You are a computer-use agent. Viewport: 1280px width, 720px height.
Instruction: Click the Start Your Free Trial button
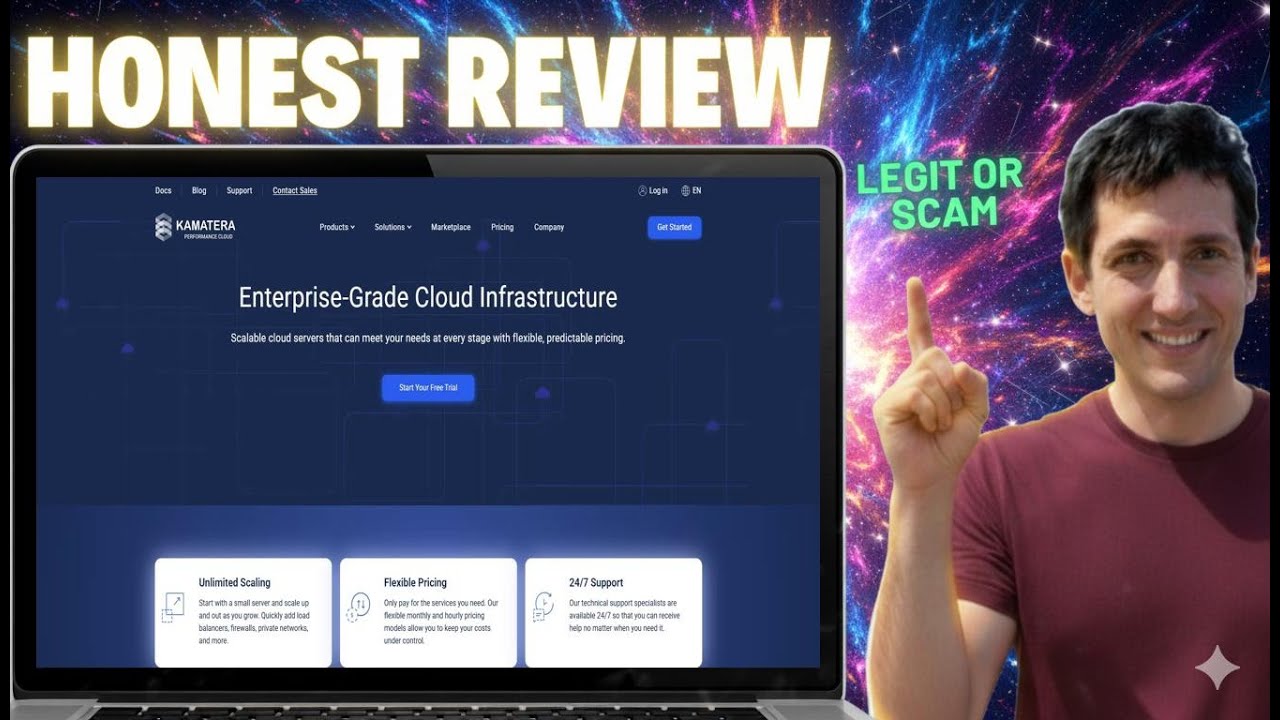click(x=428, y=387)
